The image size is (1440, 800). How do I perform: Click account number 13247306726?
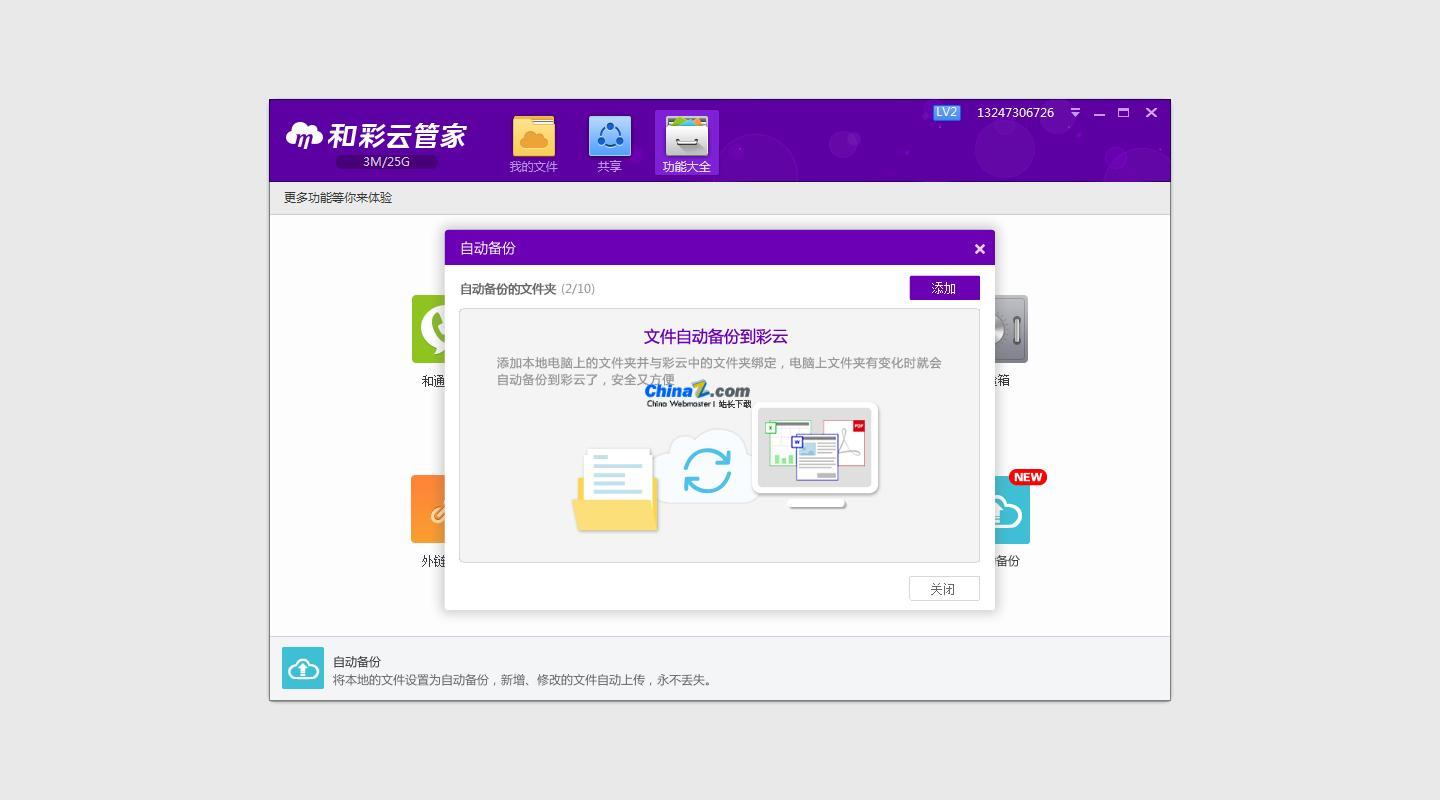click(1015, 112)
